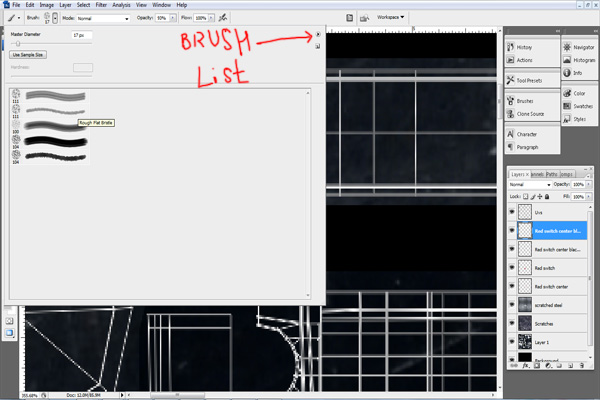
Task: Open the Flow slider arrow
Action: 211,18
